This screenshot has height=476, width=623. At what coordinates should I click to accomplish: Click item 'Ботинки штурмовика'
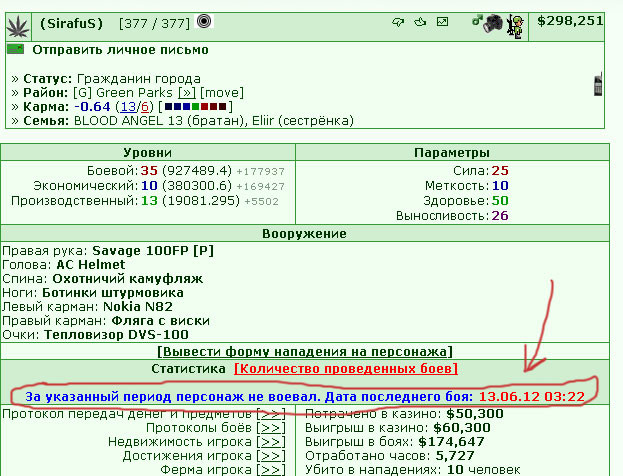click(x=113, y=293)
